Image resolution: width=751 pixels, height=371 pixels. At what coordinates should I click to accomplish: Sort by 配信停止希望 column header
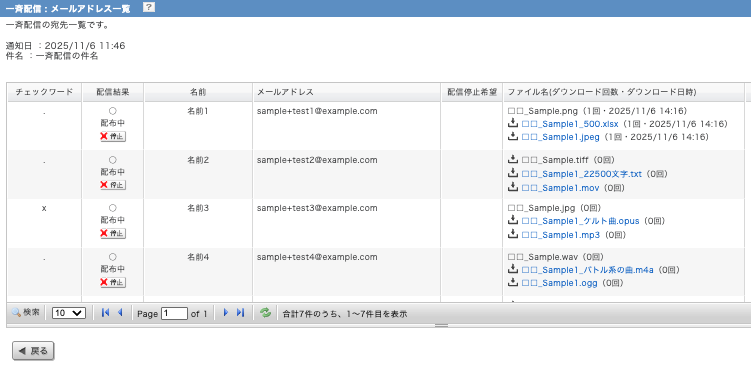(x=472, y=92)
